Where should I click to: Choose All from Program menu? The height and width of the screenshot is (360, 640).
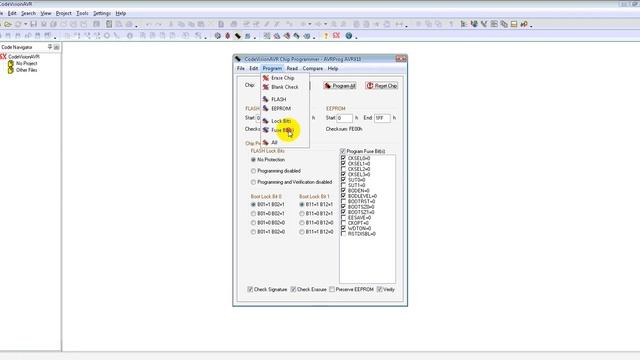click(285, 142)
